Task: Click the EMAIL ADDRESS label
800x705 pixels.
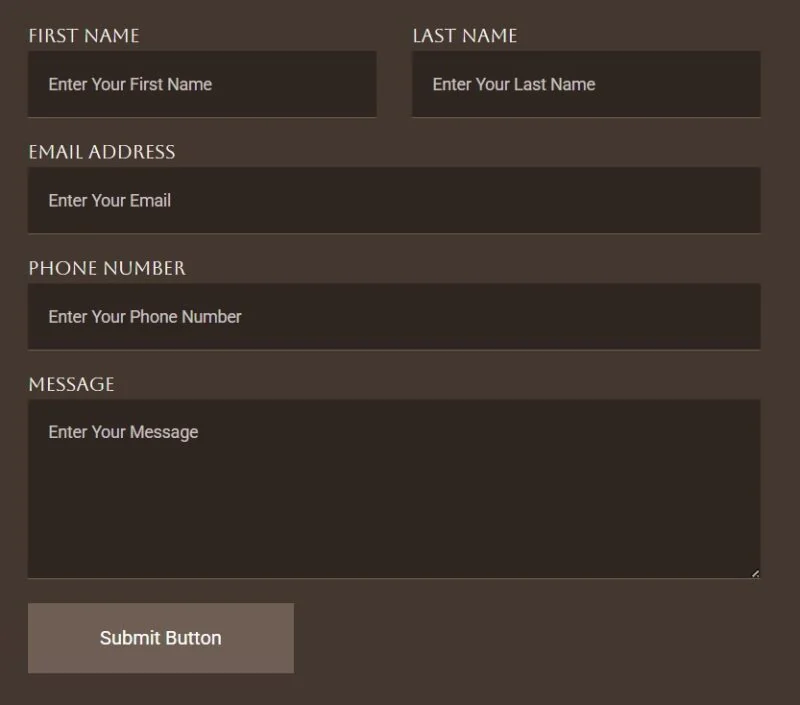Action: [102, 152]
